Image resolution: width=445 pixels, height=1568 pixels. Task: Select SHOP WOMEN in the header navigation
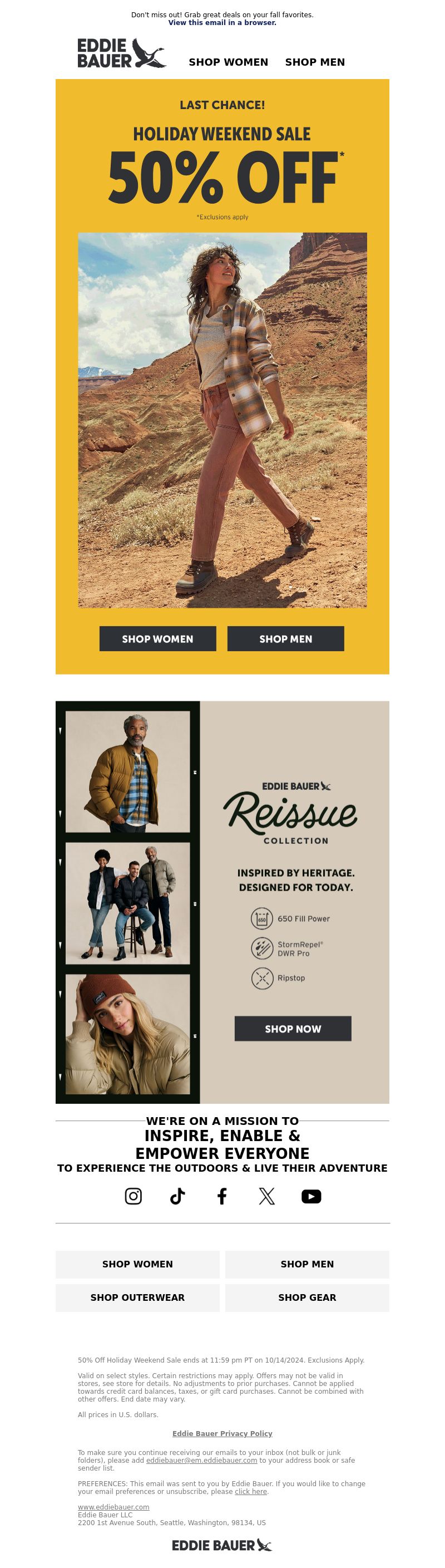229,62
